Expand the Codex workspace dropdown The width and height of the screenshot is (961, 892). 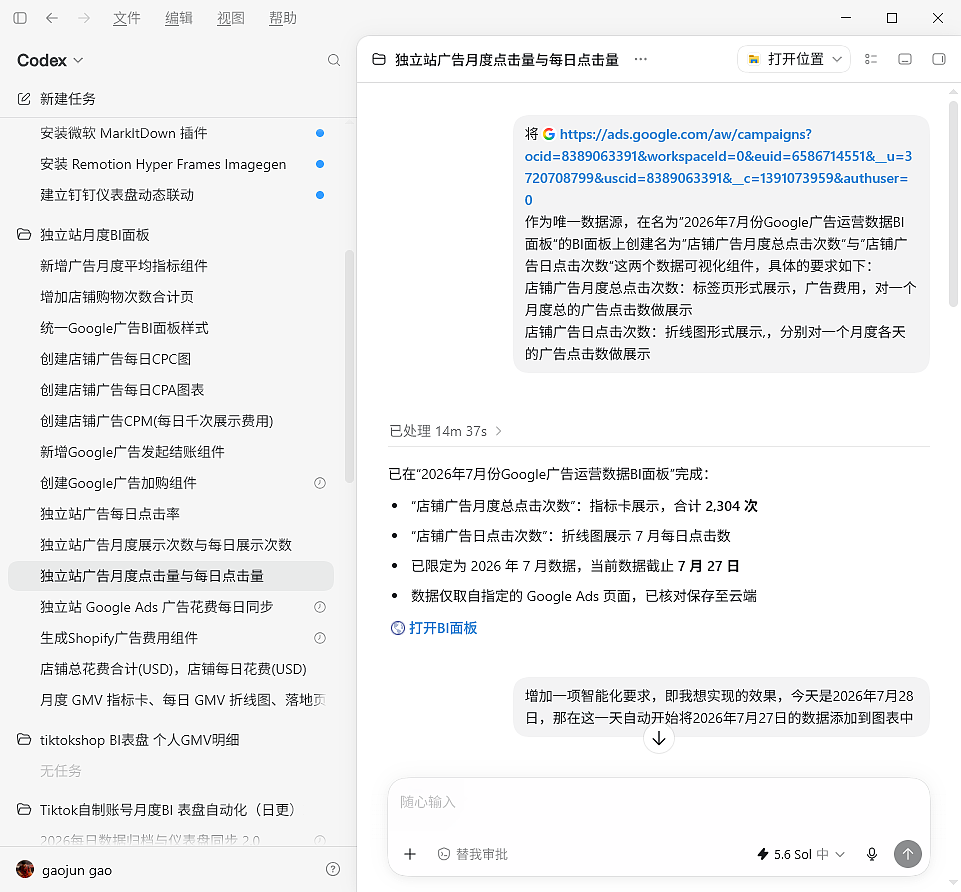click(x=50, y=60)
